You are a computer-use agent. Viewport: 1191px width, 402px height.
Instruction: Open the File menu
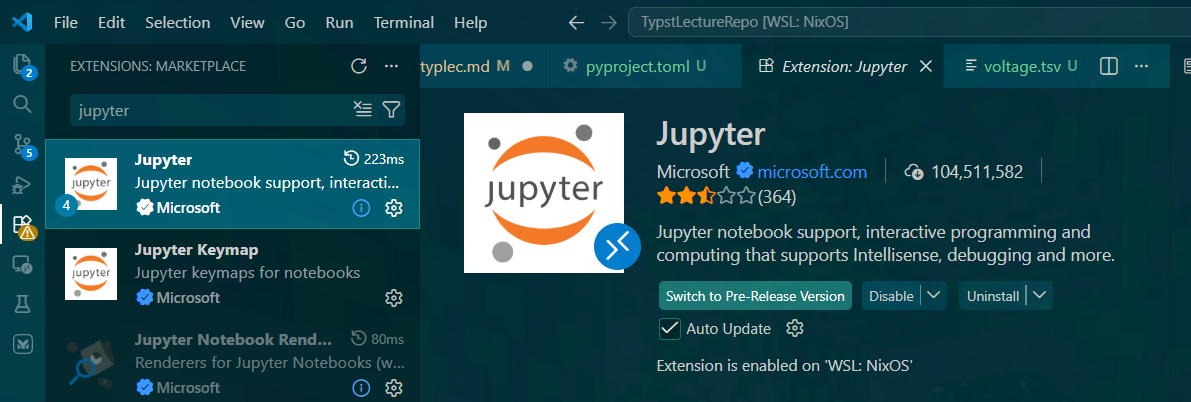point(66,23)
